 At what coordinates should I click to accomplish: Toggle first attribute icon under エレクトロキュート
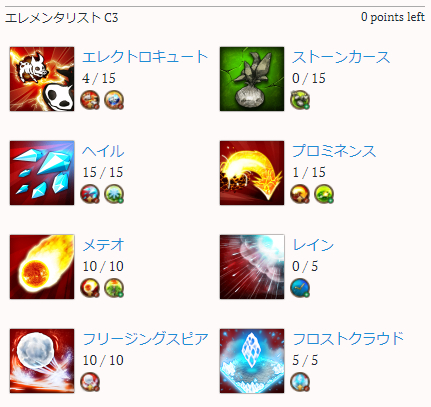click(x=90, y=100)
